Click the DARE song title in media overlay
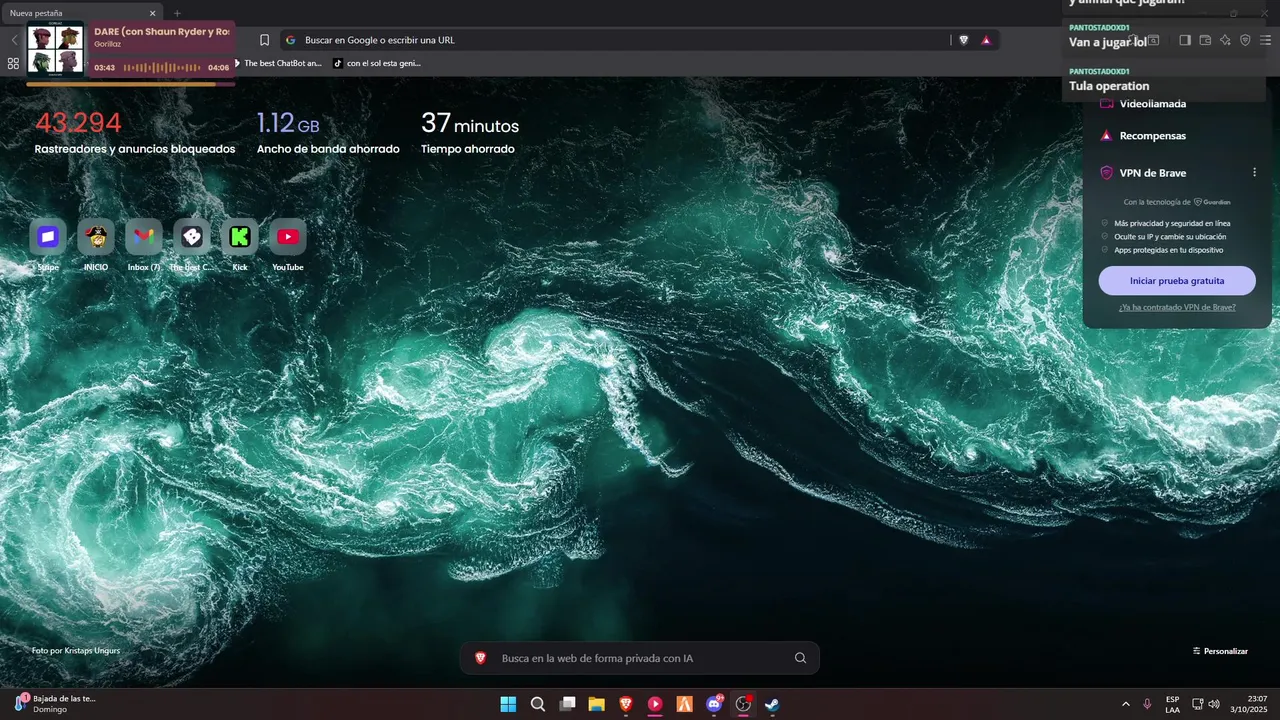Viewport: 1280px width, 720px height. [x=162, y=32]
